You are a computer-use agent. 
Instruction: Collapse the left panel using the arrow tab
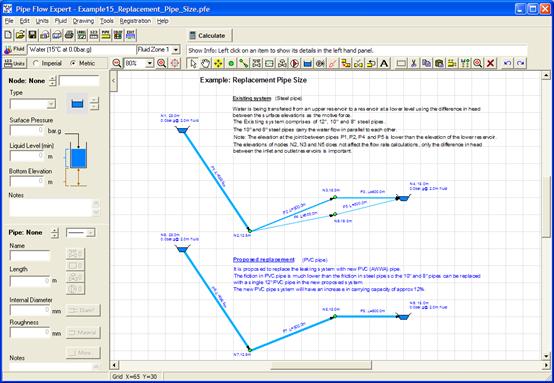coord(113,81)
